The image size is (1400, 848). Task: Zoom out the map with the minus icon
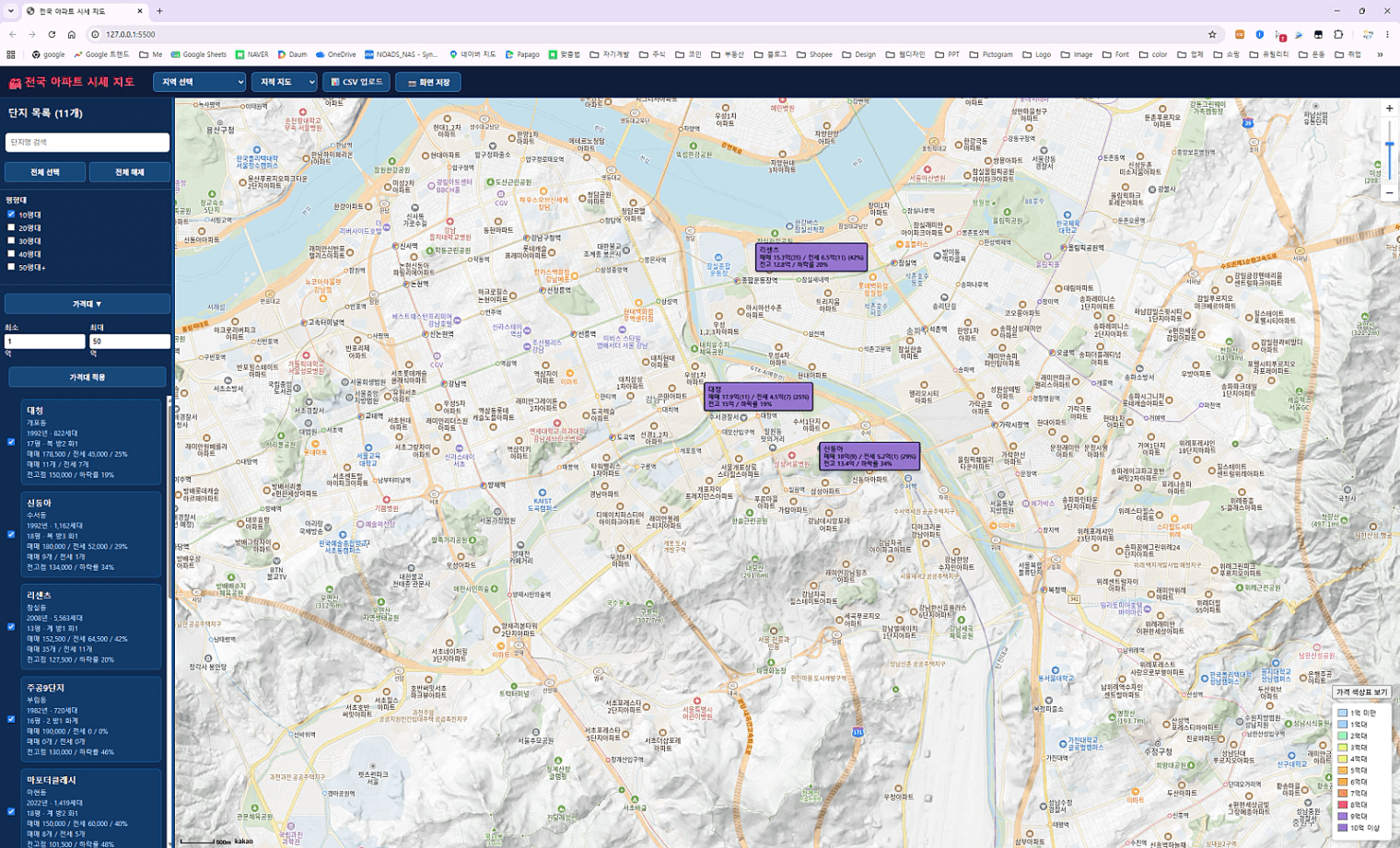tap(1389, 193)
